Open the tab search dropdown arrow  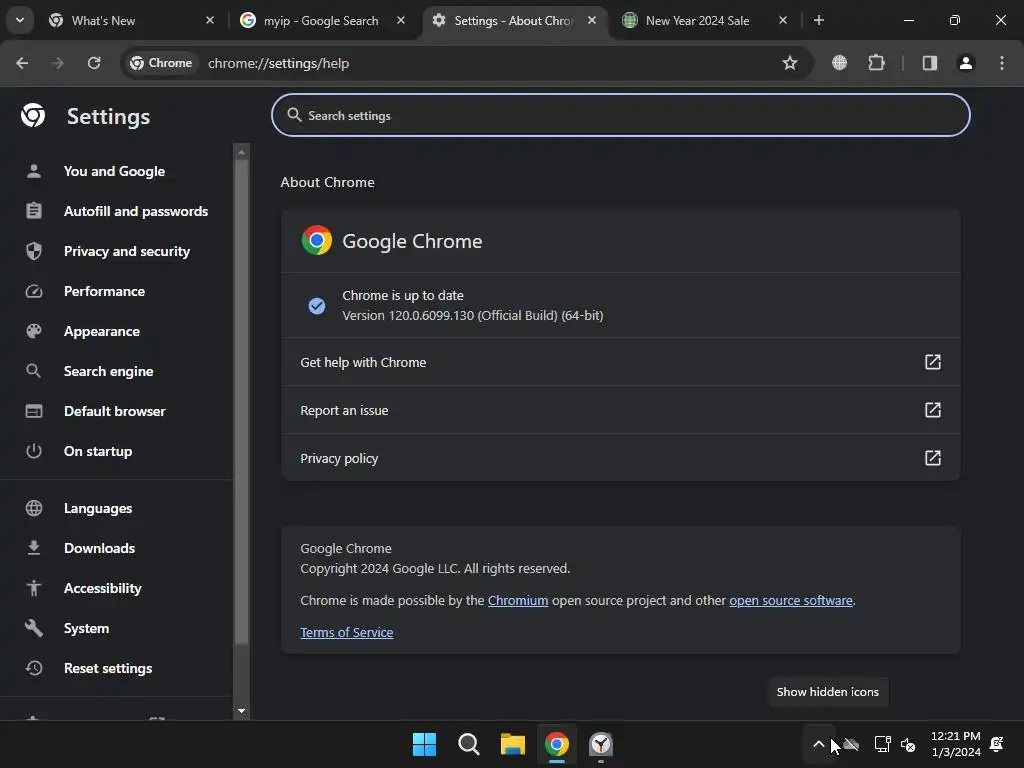[20, 20]
